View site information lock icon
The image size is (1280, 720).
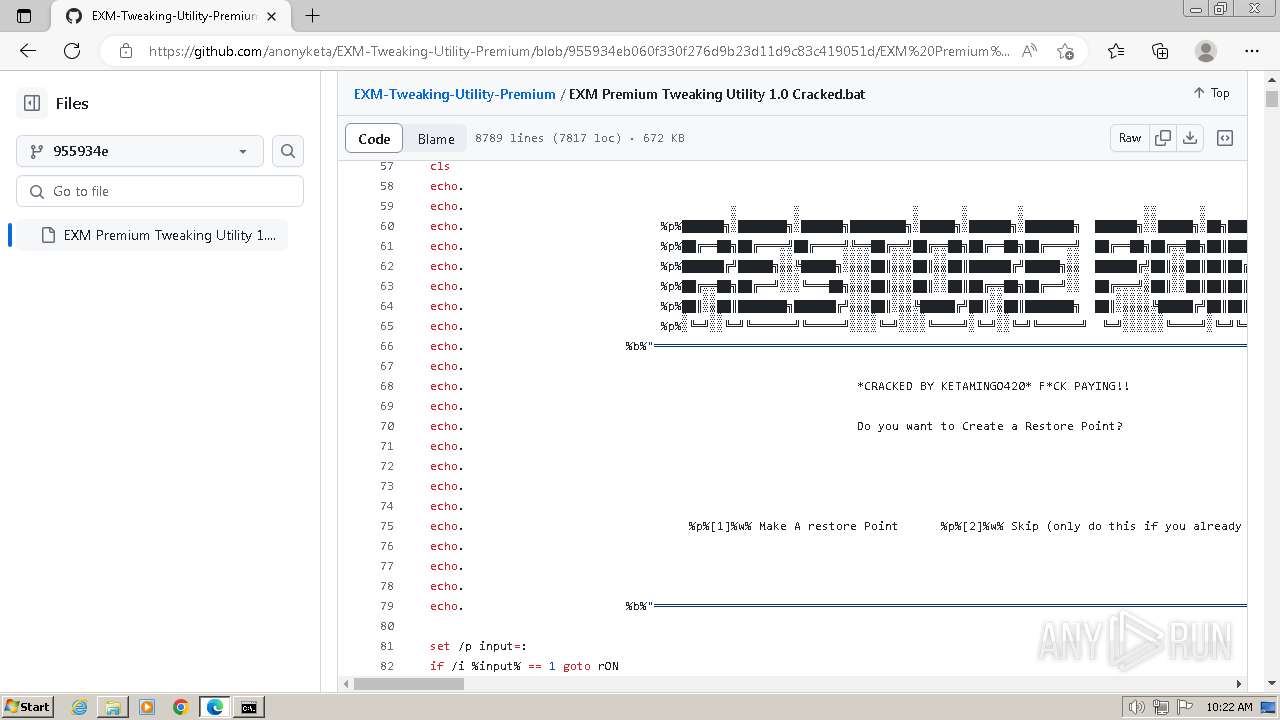(x=126, y=51)
